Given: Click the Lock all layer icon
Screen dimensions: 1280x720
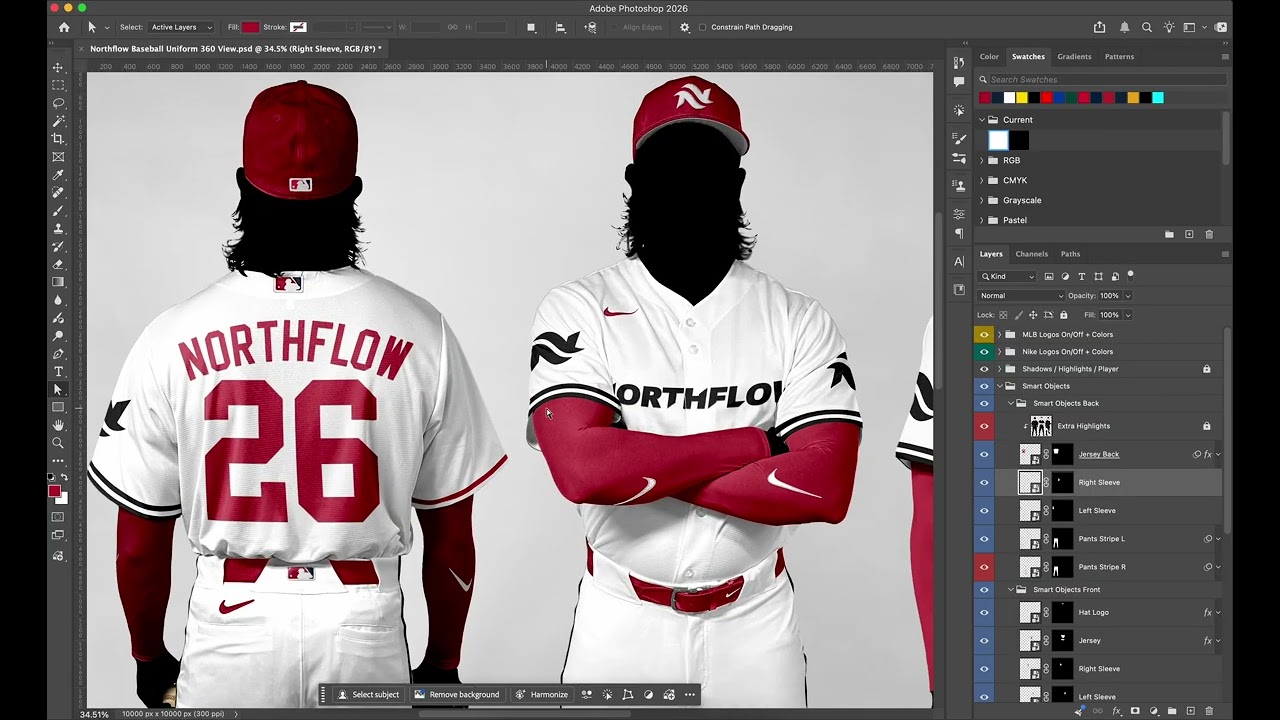Looking at the screenshot, I should [1063, 315].
